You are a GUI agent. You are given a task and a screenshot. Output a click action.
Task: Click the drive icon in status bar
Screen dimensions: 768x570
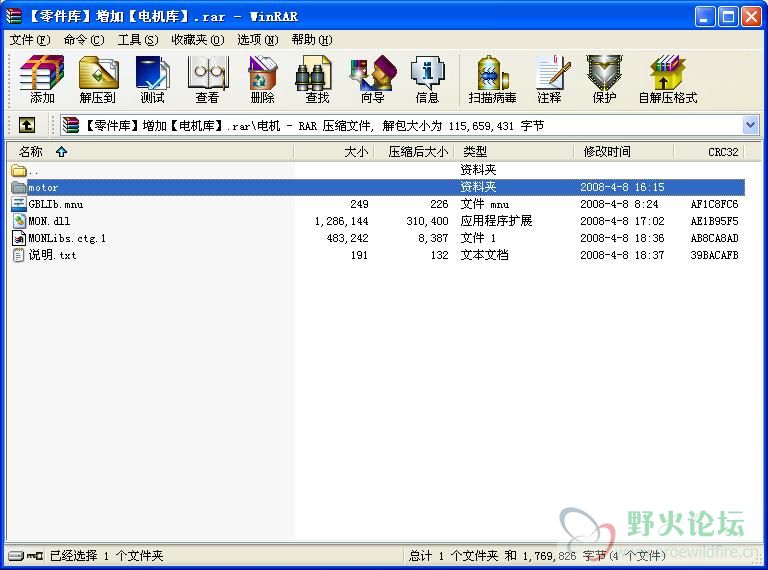tap(16, 556)
